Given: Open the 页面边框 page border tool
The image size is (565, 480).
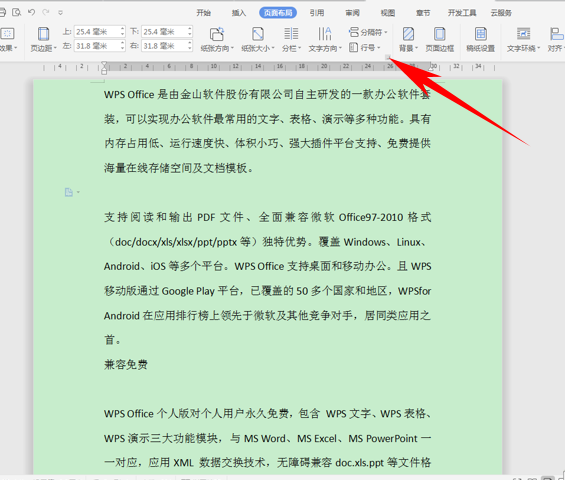Looking at the screenshot, I should point(440,39).
